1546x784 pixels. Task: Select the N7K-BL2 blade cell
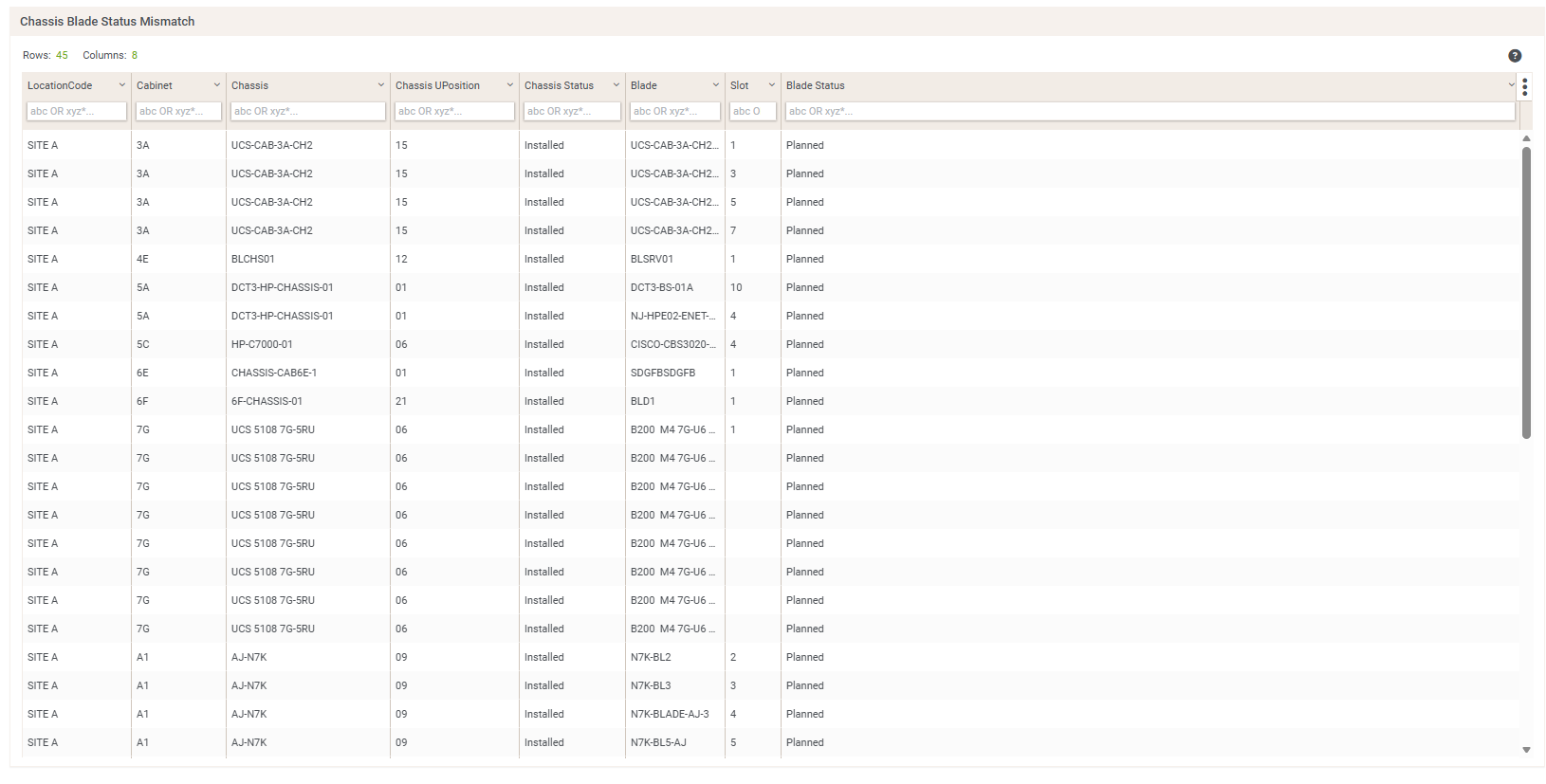(651, 657)
